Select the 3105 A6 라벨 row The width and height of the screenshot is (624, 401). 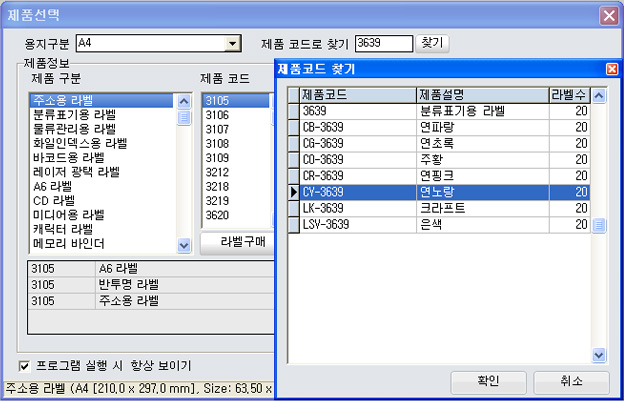(x=151, y=269)
